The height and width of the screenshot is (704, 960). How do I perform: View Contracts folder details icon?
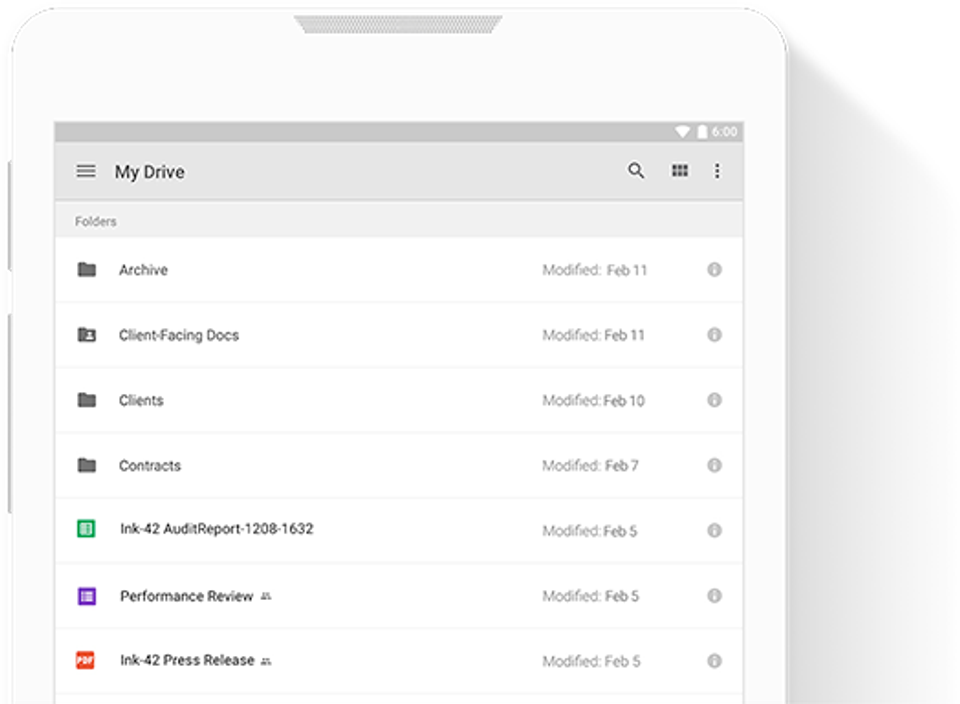coord(714,465)
